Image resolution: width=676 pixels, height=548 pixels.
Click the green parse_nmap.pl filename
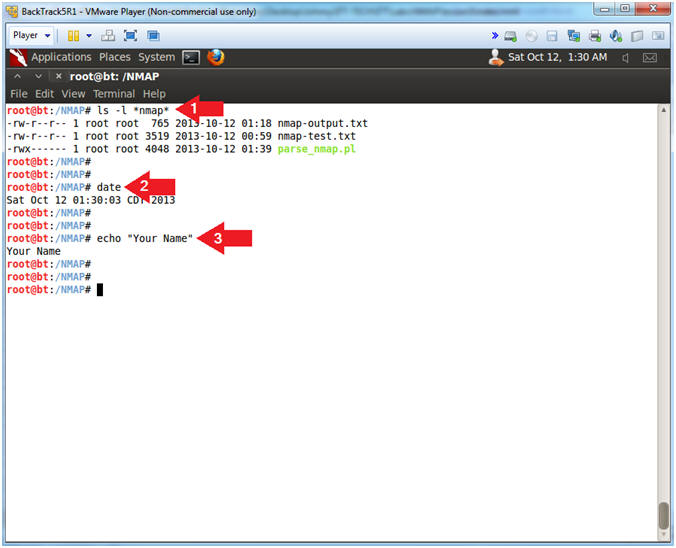point(316,150)
